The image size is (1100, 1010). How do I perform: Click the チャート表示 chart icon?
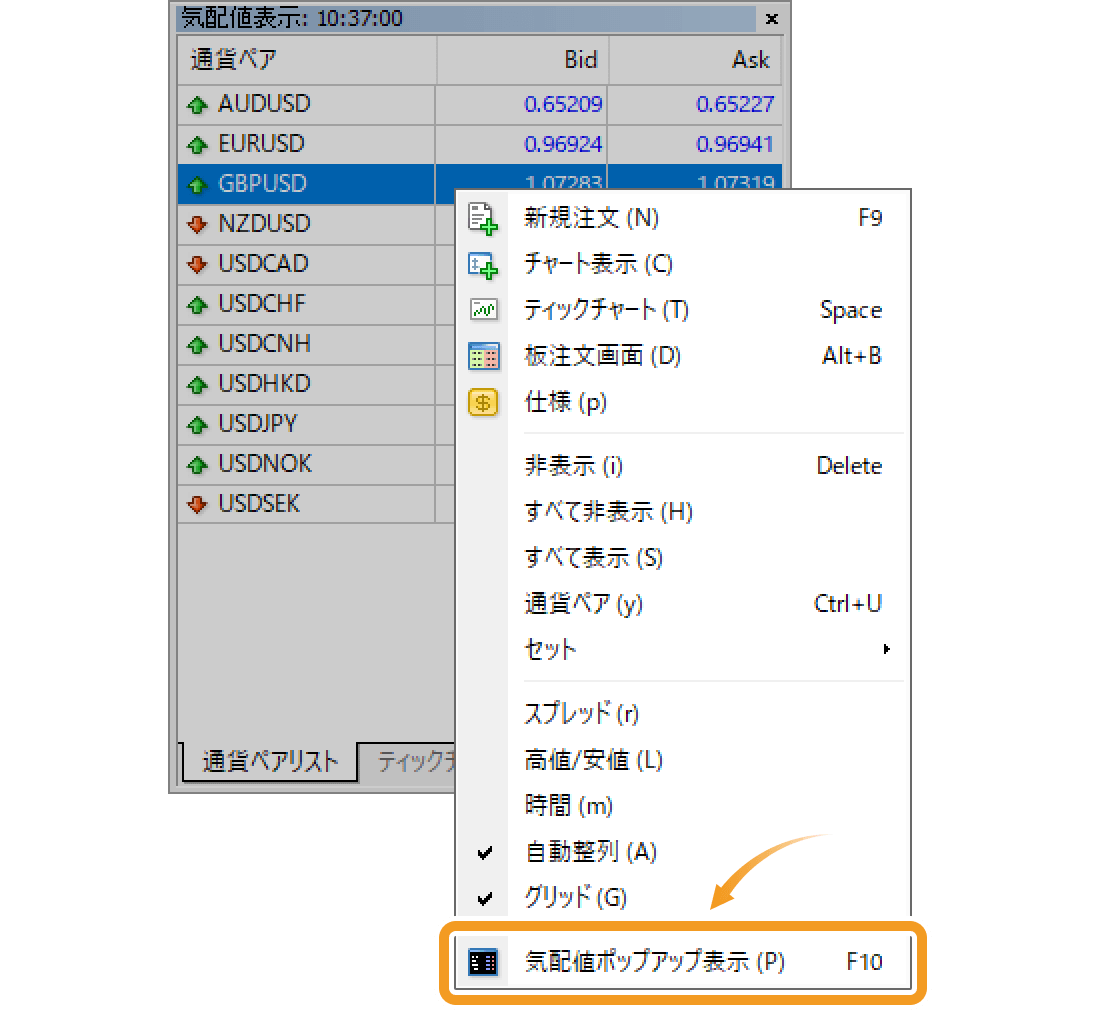(x=483, y=264)
